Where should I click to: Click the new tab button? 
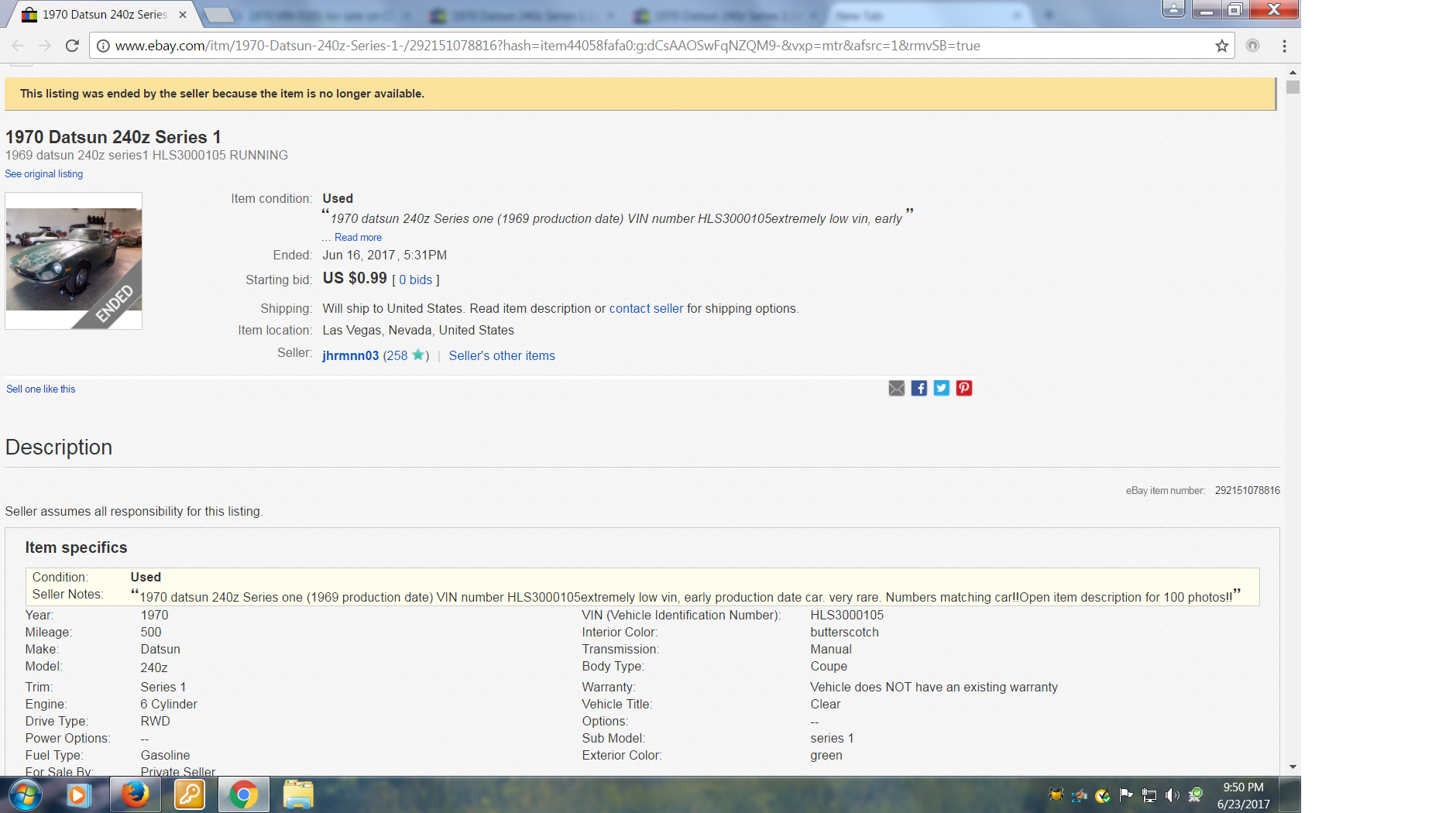point(219,15)
